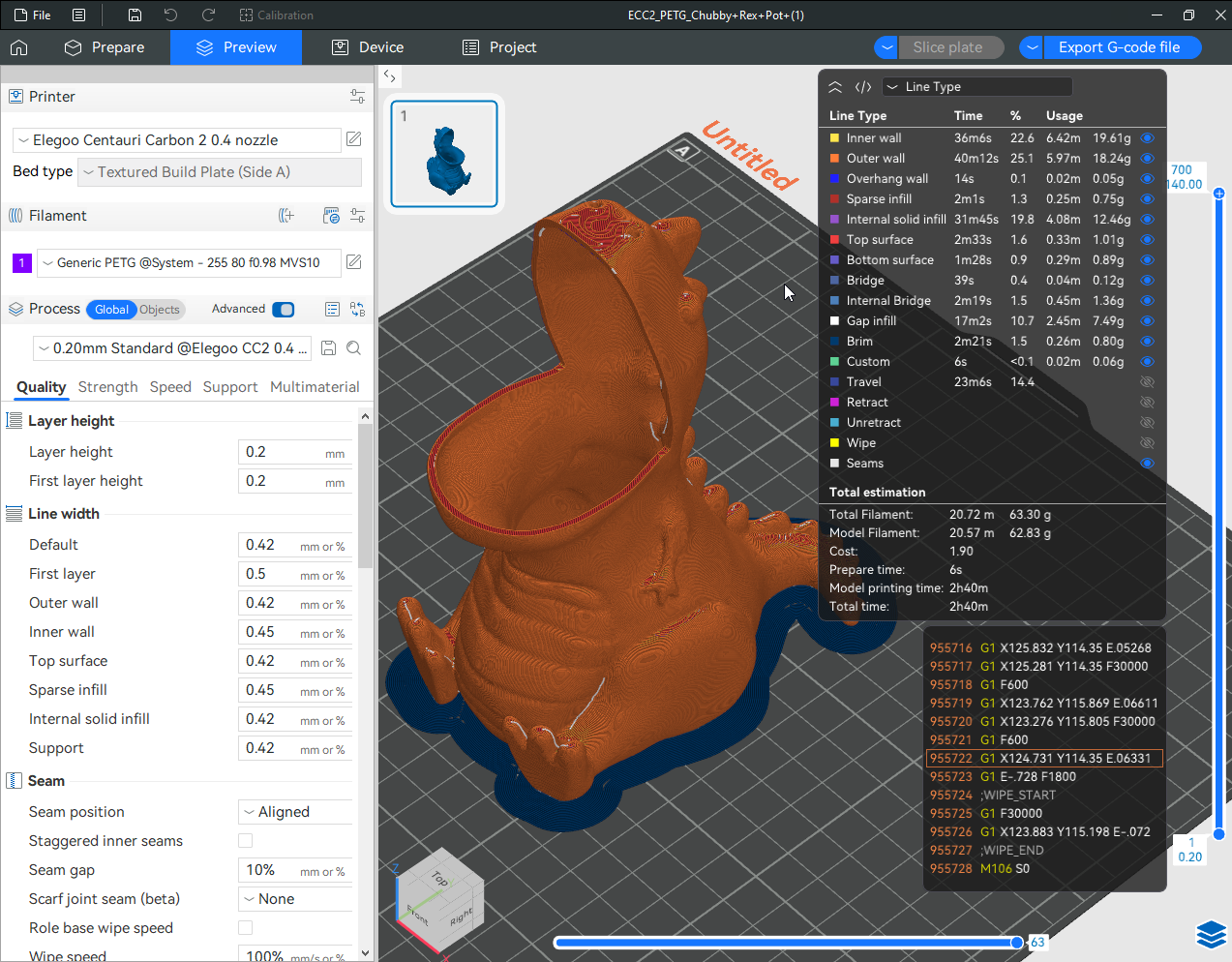
Task: Enable Staggered inner seams checkbox
Action: 246,841
